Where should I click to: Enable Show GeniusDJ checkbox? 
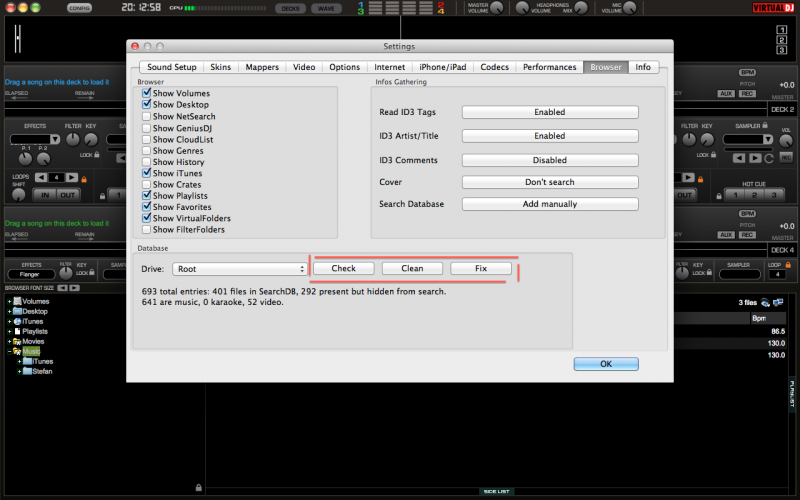(147, 128)
